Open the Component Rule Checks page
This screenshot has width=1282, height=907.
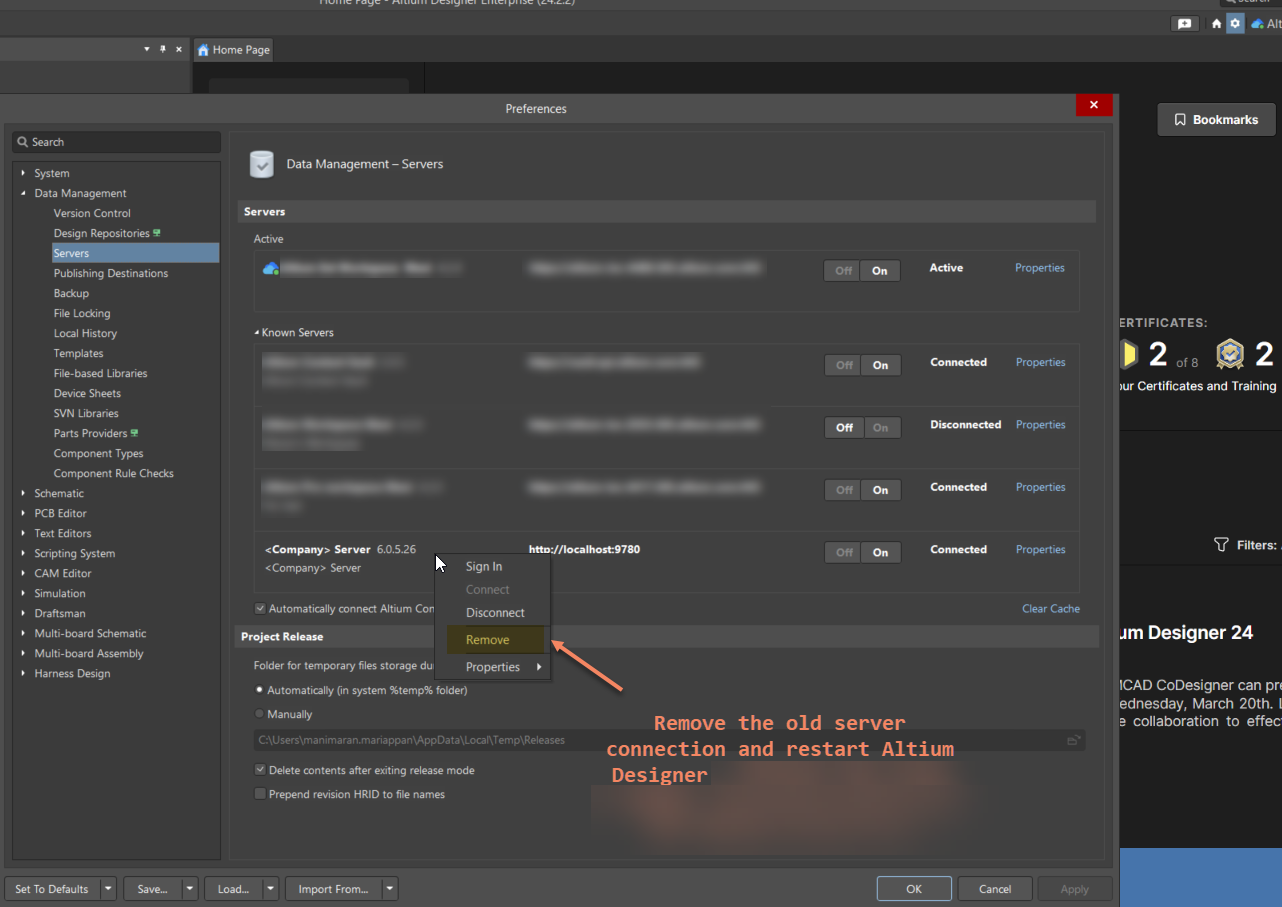[x=114, y=473]
